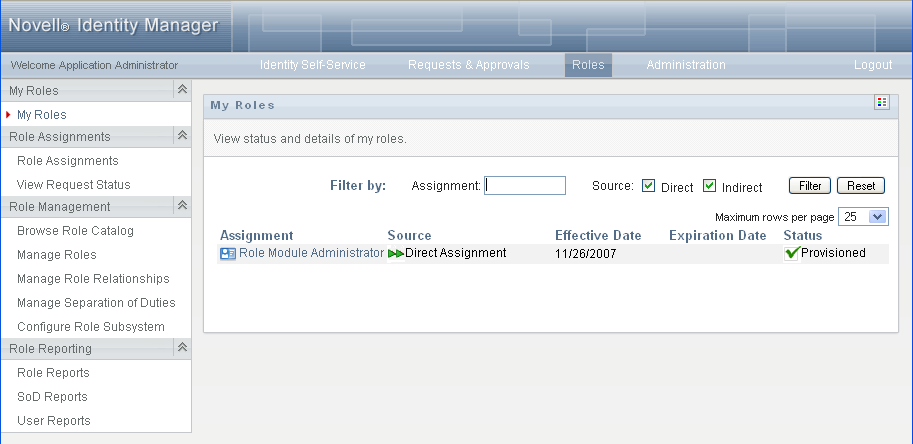Uncheck the Direct source checkbox

[x=648, y=186]
